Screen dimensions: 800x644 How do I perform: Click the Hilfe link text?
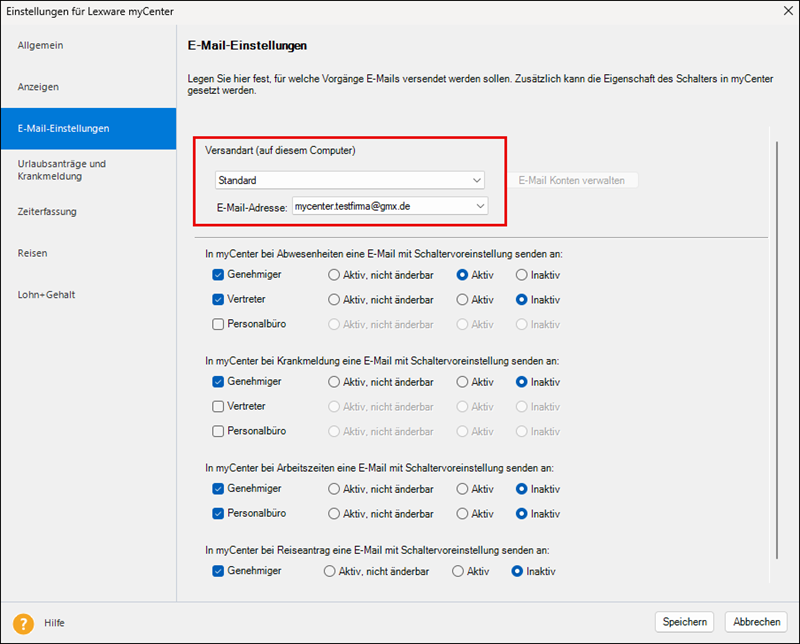(54, 623)
